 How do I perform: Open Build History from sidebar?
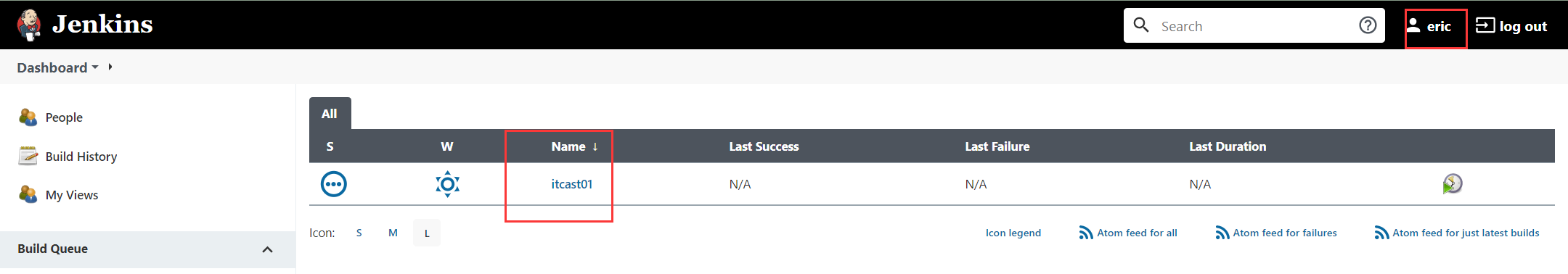(81, 157)
